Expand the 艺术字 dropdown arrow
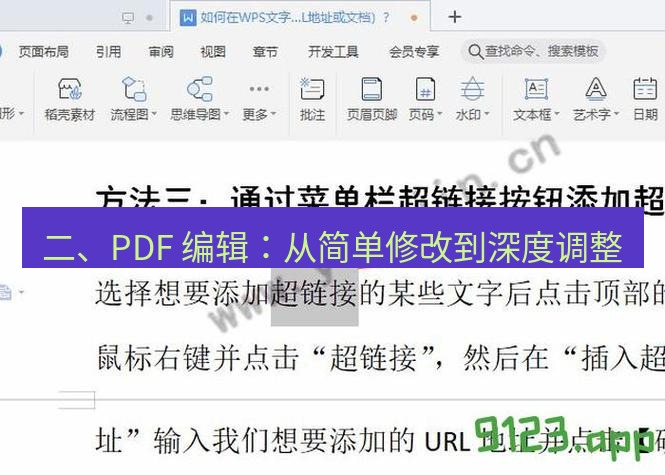This screenshot has width=665, height=475. click(x=616, y=114)
